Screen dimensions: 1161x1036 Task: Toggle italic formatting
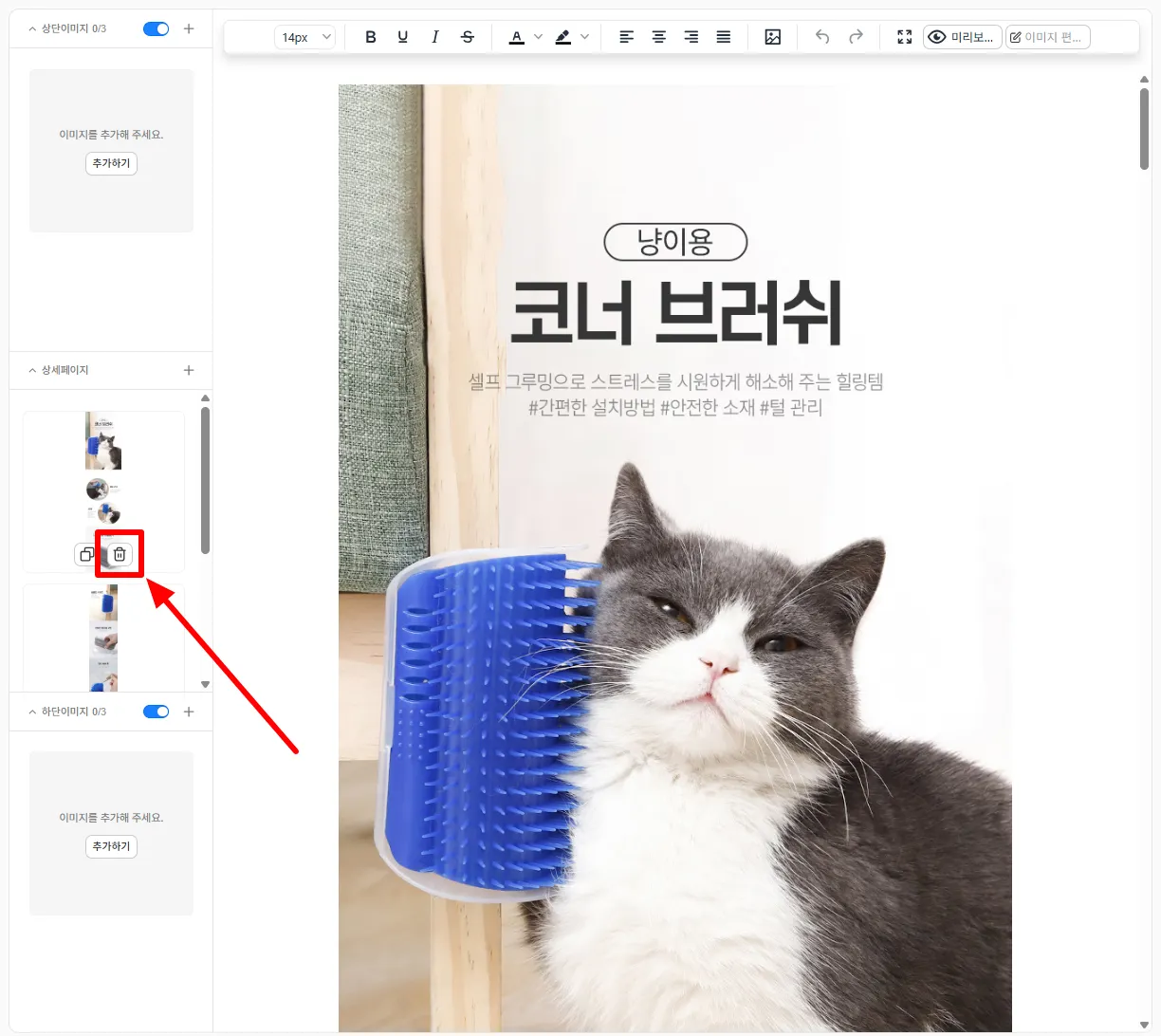[435, 37]
